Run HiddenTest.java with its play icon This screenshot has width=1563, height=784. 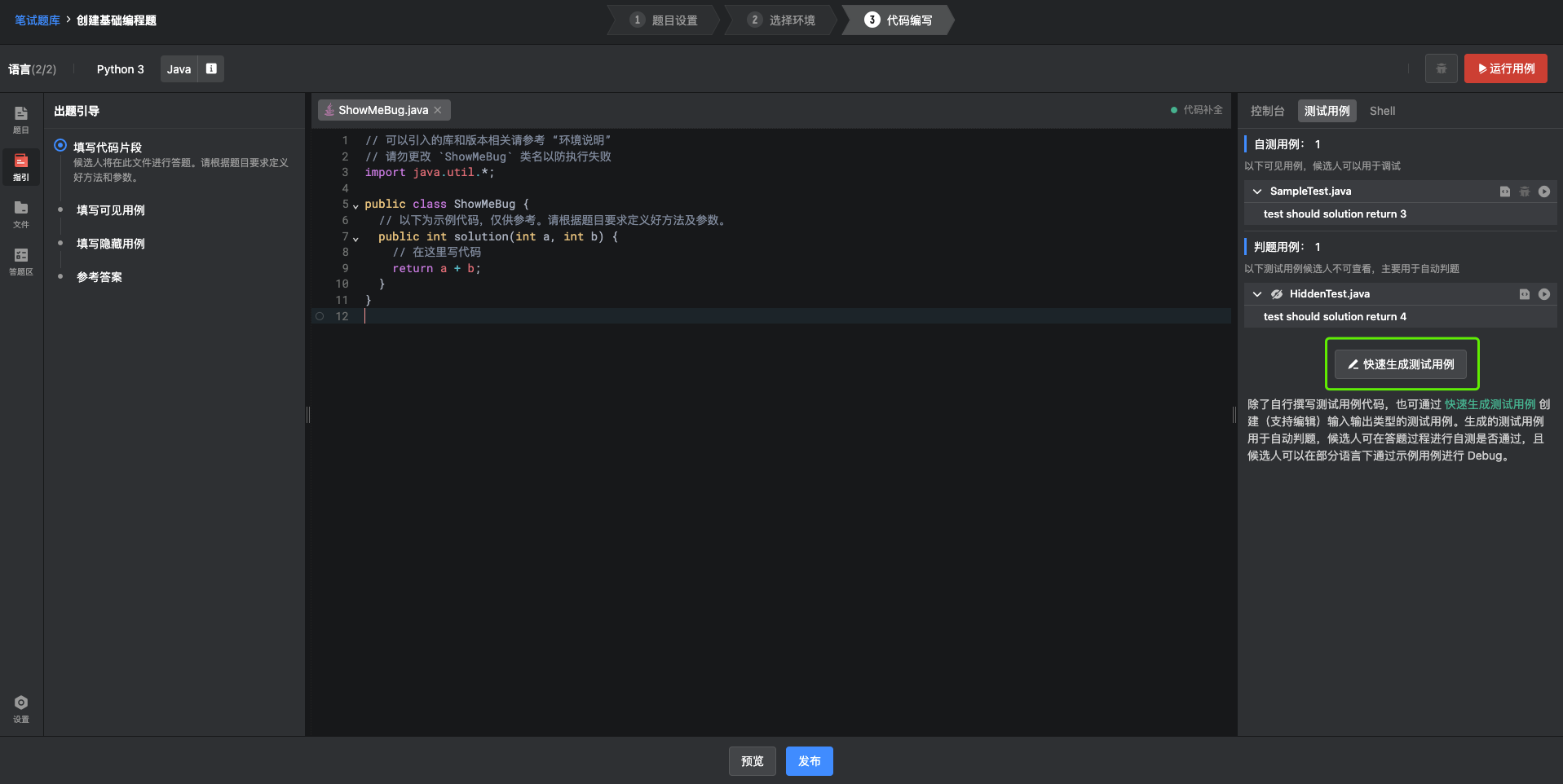pos(1544,294)
